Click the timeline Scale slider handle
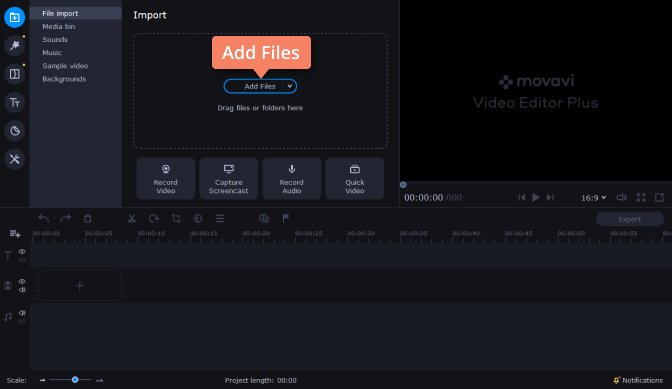 (75, 380)
